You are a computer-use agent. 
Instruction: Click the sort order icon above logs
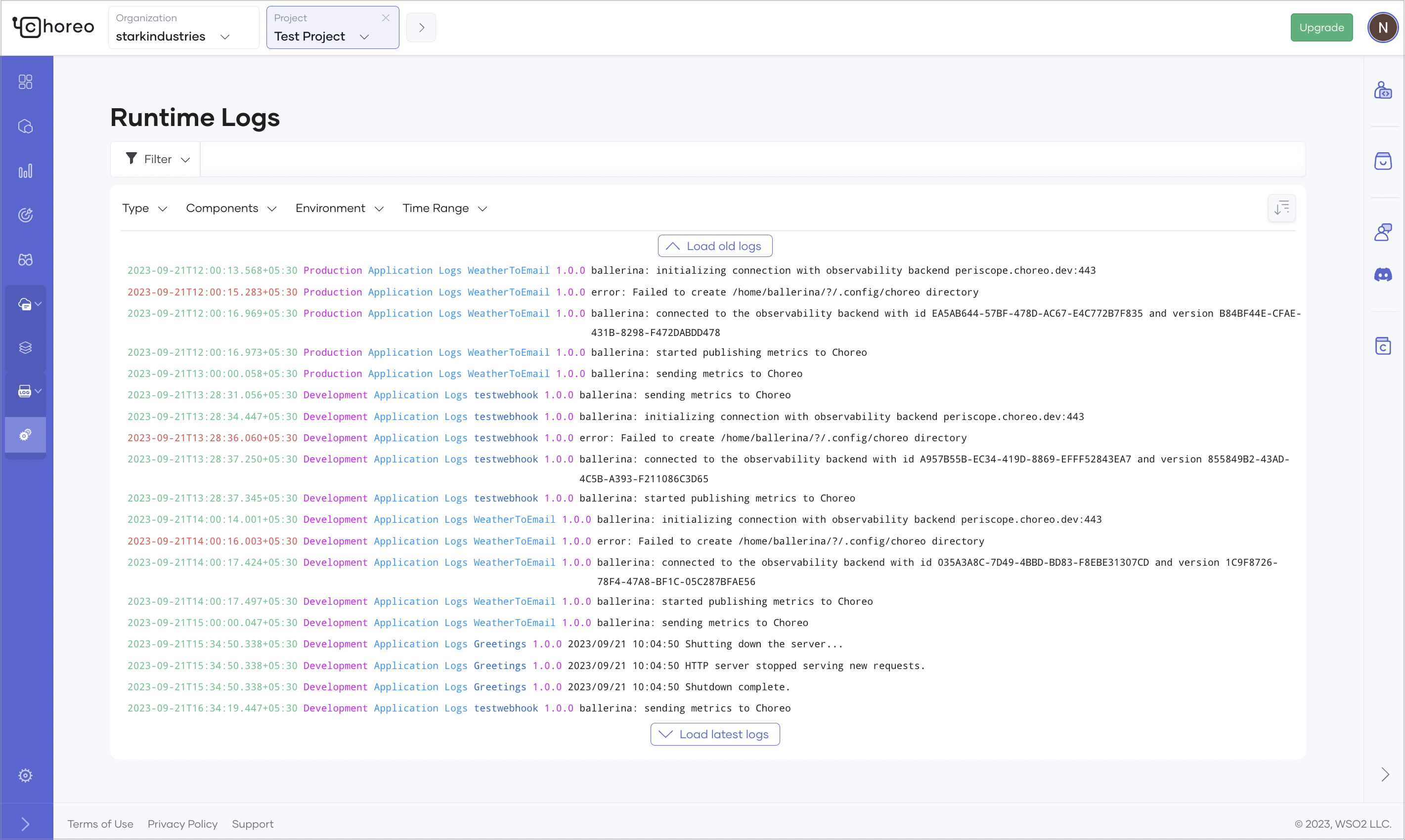point(1281,209)
